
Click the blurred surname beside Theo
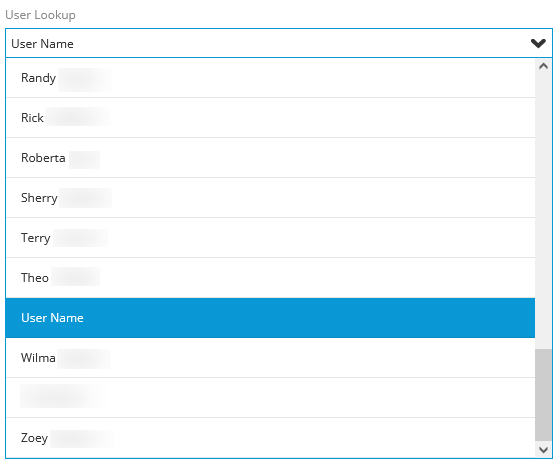point(75,277)
